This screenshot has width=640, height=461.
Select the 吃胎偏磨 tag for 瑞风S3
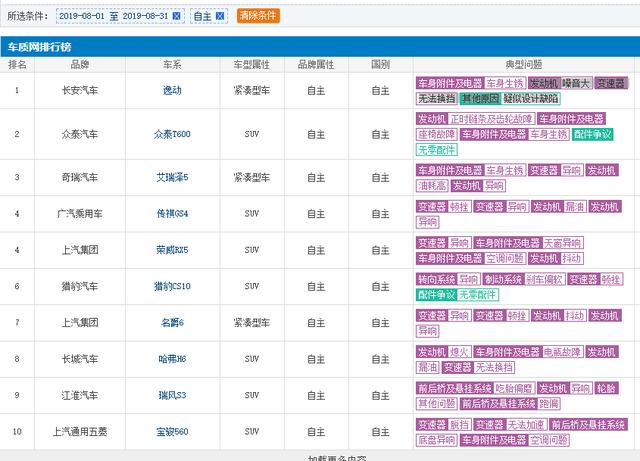coord(514,388)
